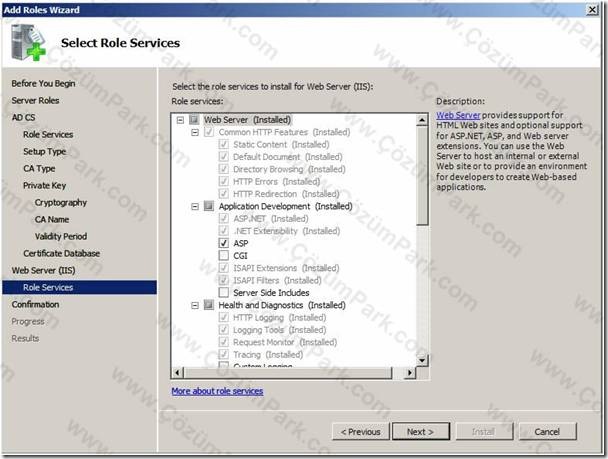Click the HTTP Logging checkbox
Image resolution: width=608 pixels, height=459 pixels.
click(x=224, y=318)
